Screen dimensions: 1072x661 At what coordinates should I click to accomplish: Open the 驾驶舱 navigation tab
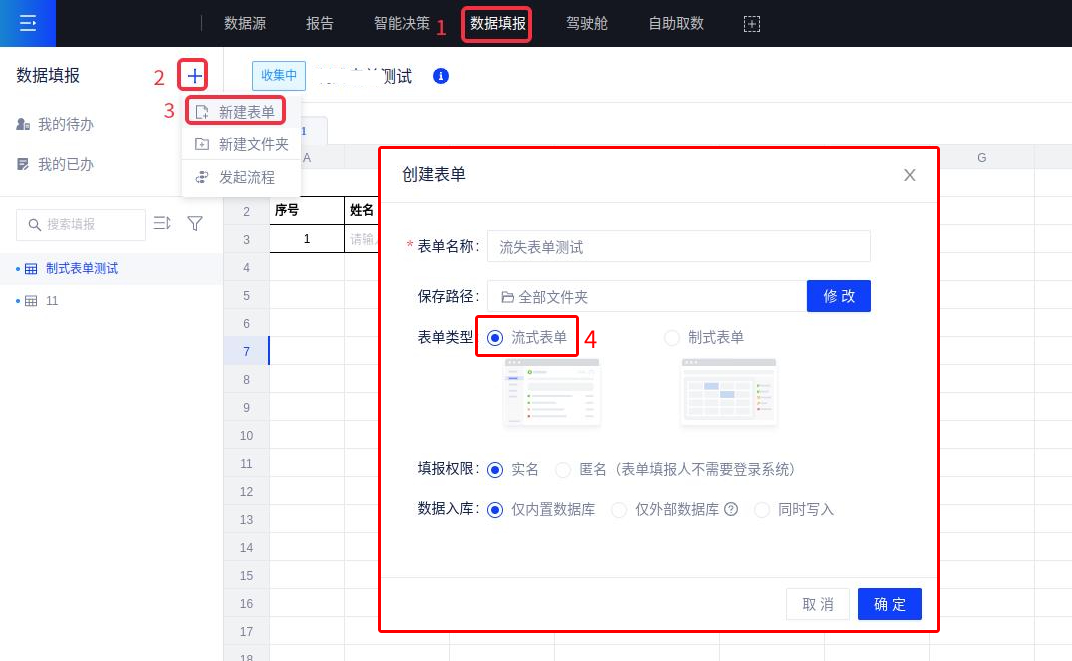point(586,23)
